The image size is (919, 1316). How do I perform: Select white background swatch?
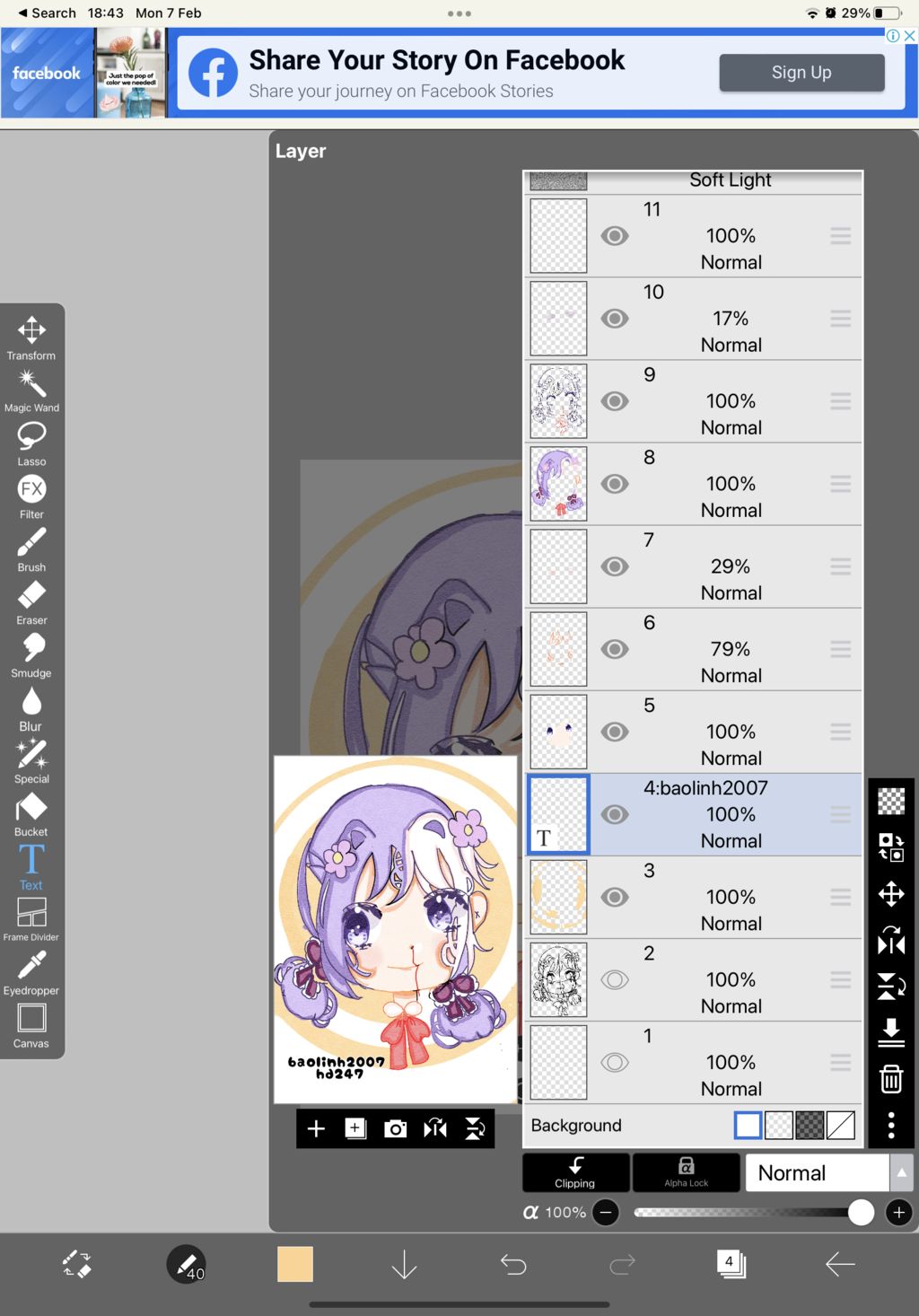pos(748,1125)
